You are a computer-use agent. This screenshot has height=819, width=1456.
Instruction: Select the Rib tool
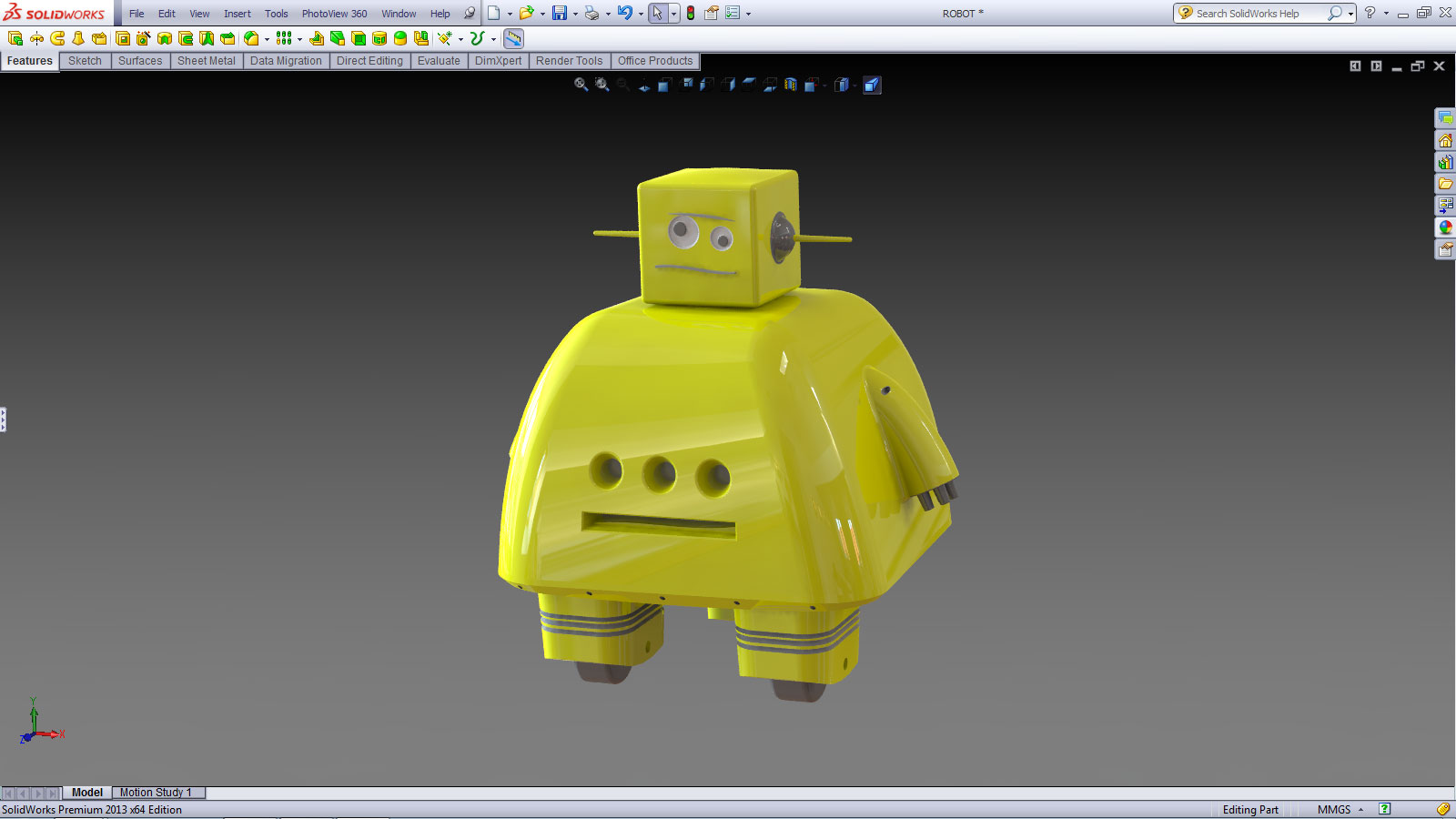point(317,38)
